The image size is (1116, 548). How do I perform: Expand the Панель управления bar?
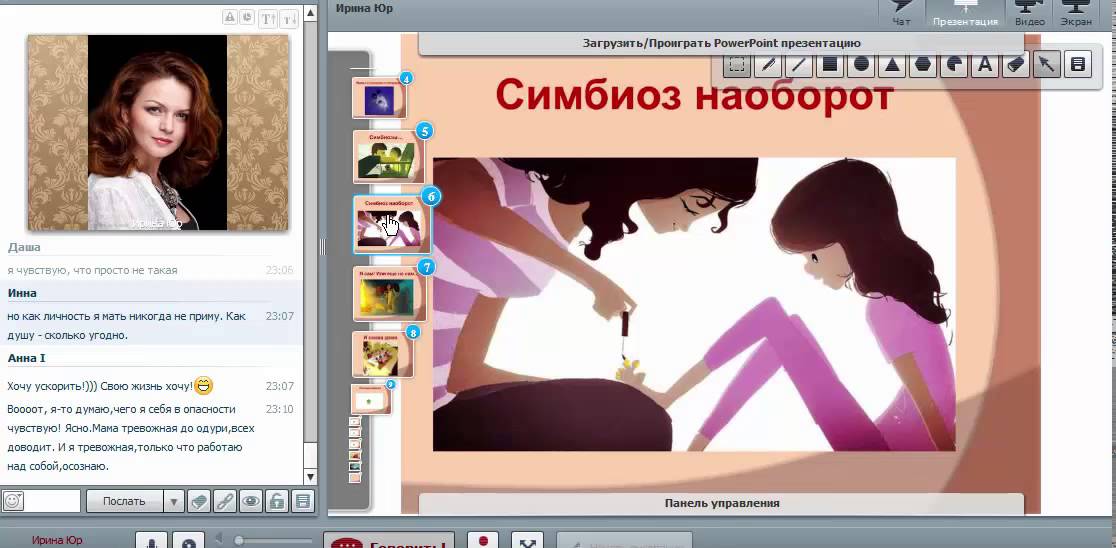pos(722,503)
